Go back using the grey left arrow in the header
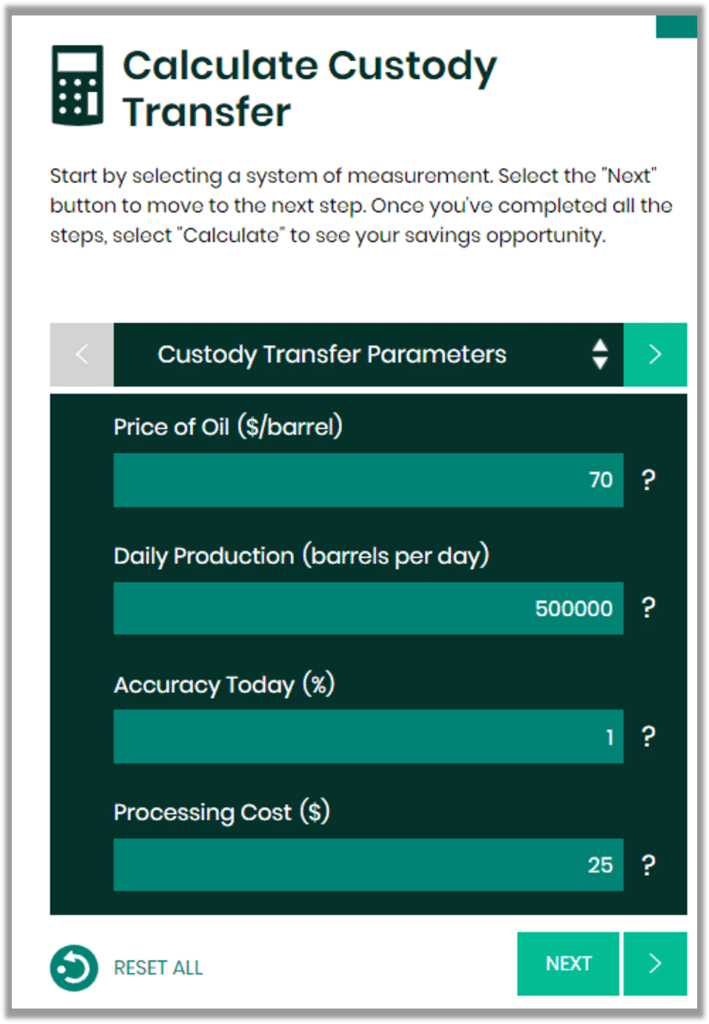Viewport: 709px width, 1024px height. (82, 355)
